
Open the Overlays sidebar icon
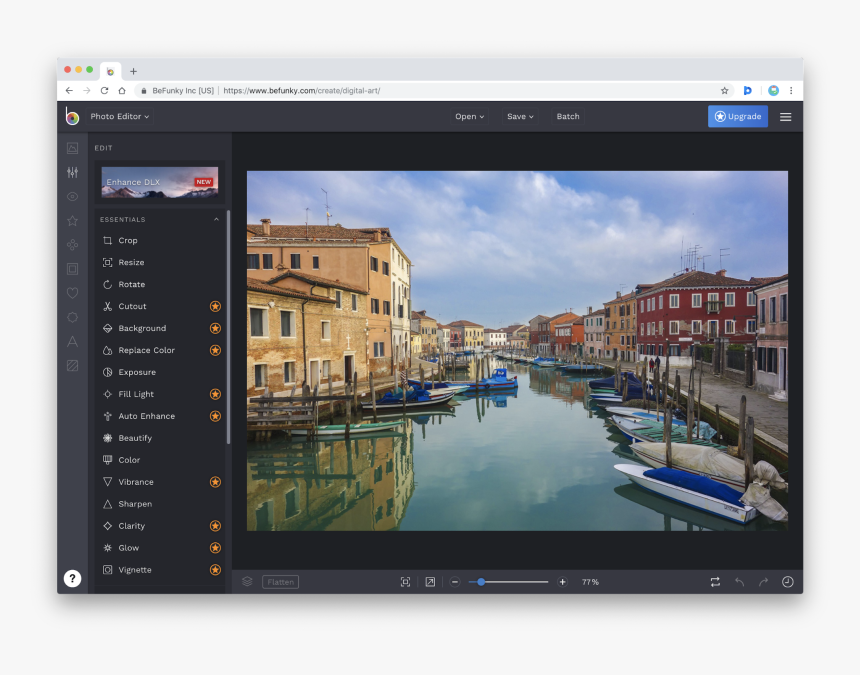[72, 317]
